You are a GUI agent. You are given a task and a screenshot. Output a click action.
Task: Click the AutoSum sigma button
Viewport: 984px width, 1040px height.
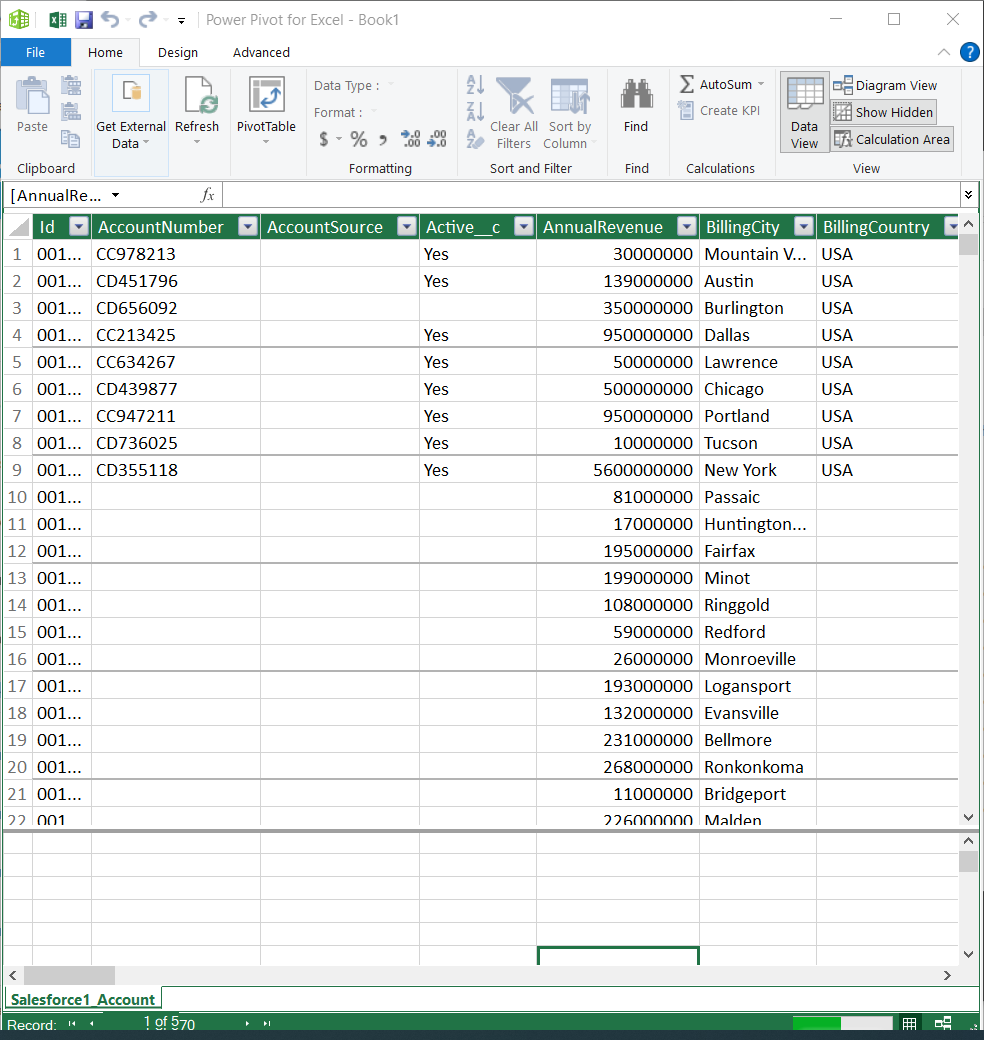coord(721,84)
